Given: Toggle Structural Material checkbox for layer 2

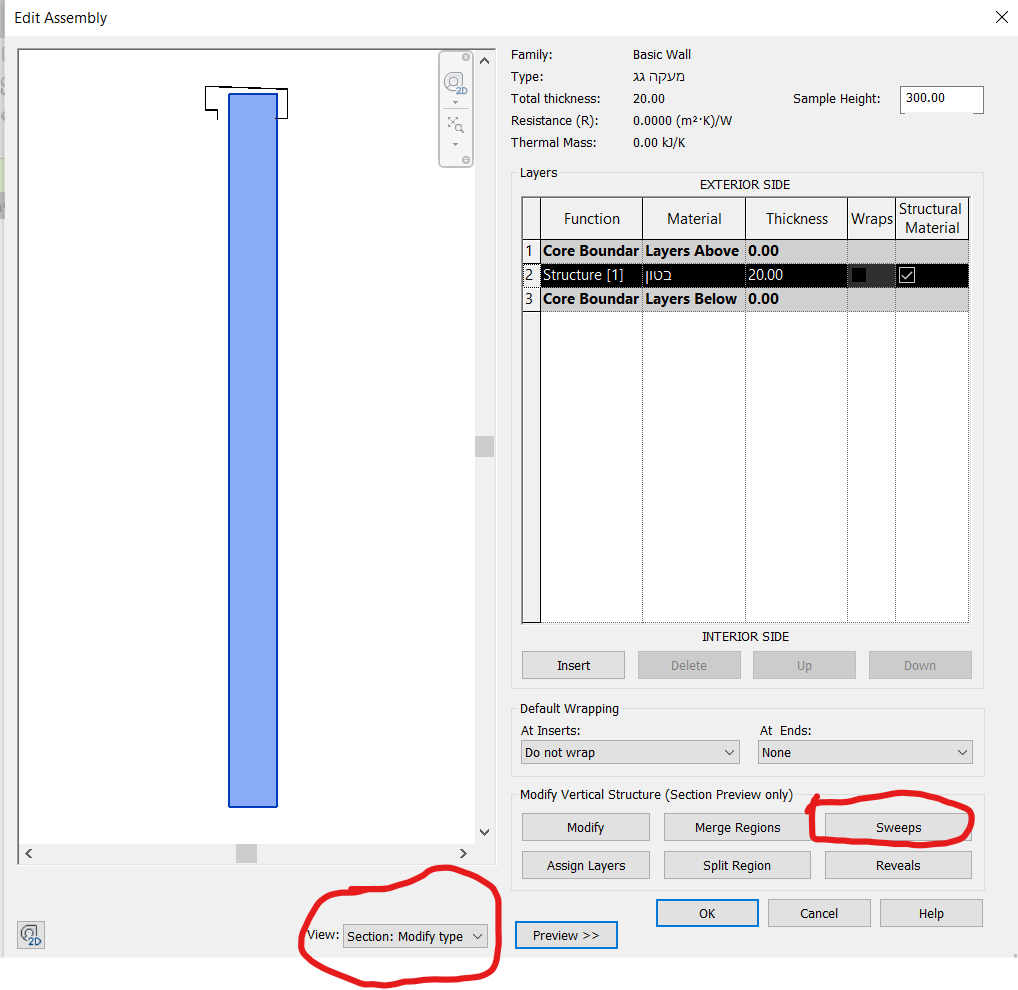Looking at the screenshot, I should [x=907, y=275].
